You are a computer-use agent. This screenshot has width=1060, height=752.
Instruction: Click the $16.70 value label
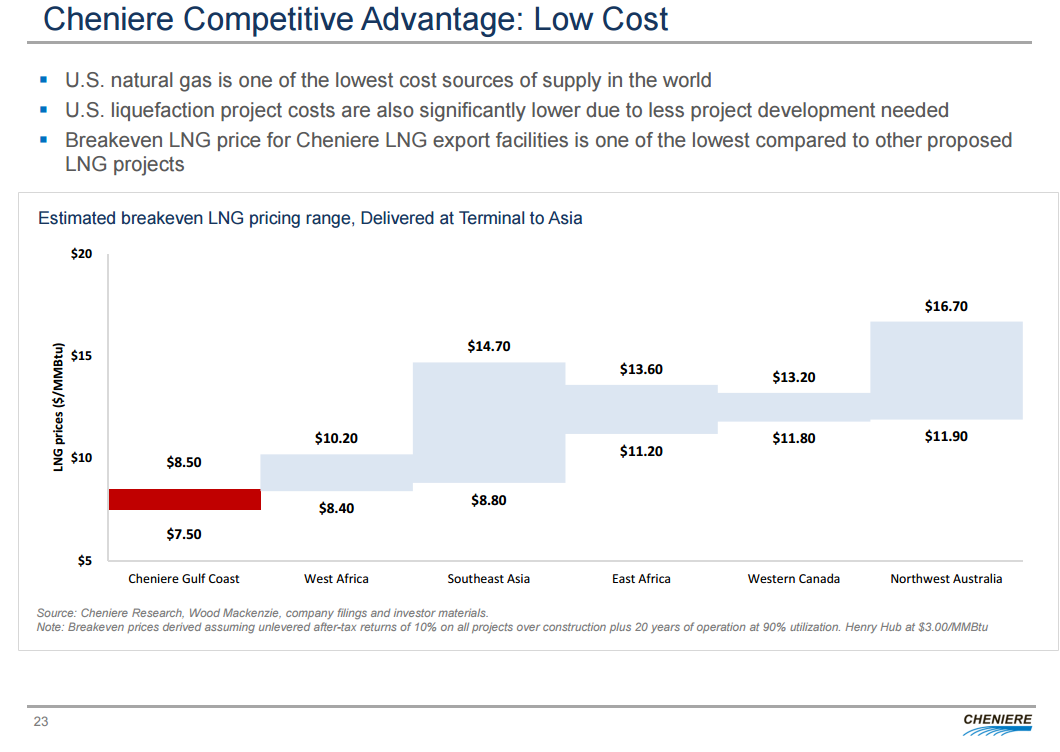tap(946, 307)
